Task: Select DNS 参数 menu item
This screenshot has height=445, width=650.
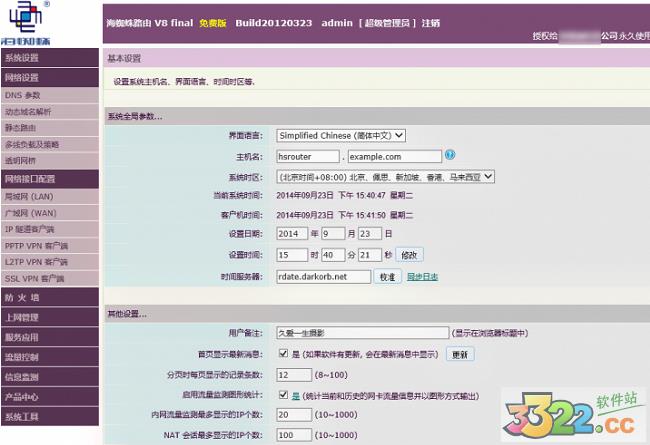Action: tap(50, 95)
